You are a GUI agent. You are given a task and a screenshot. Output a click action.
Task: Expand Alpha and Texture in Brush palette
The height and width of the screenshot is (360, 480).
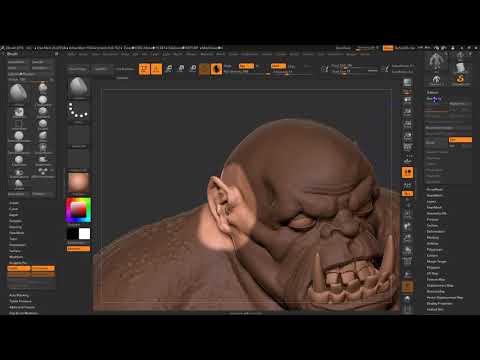click(x=22, y=307)
